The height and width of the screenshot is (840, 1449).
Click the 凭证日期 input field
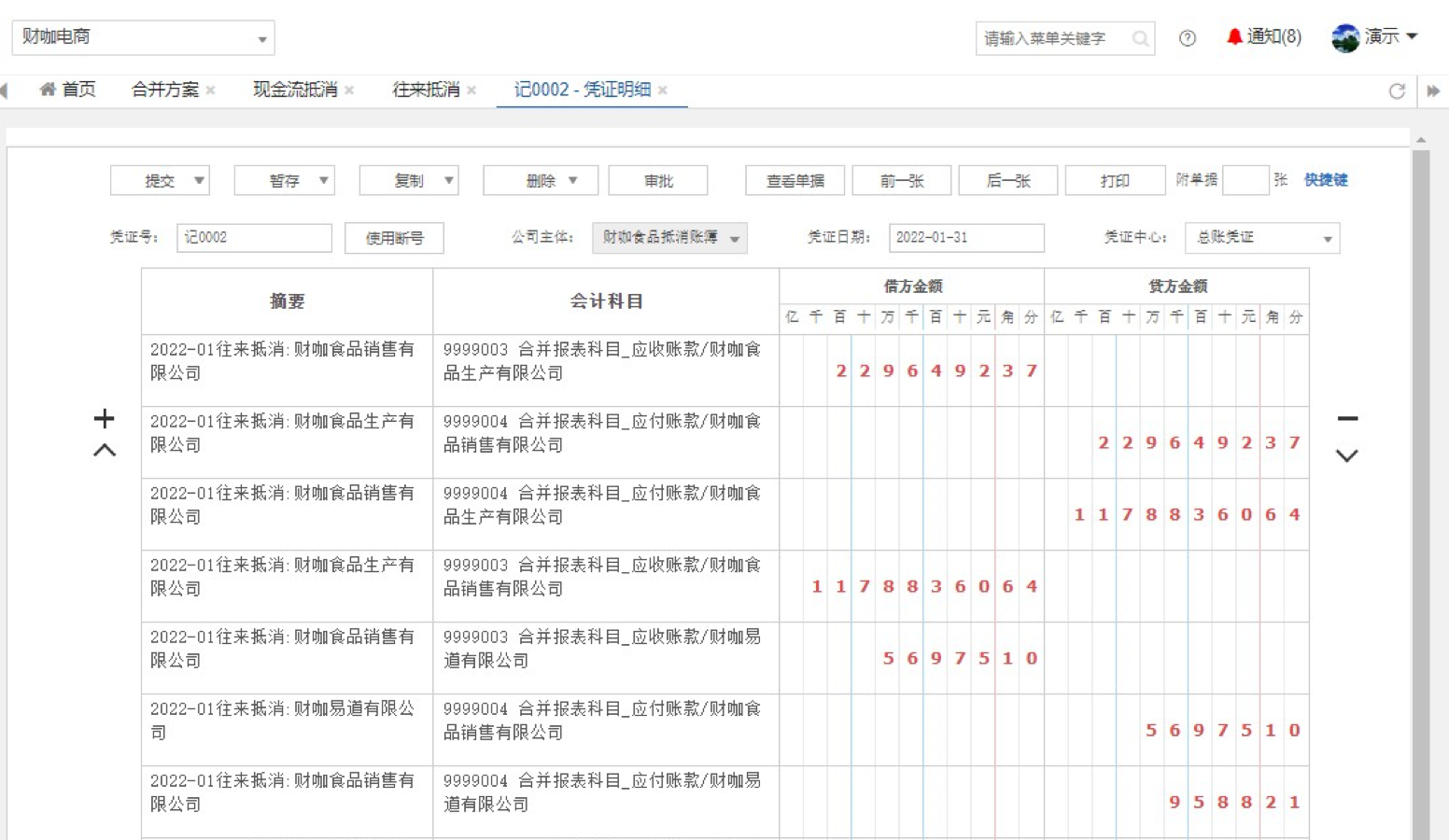pyautogui.click(x=965, y=238)
